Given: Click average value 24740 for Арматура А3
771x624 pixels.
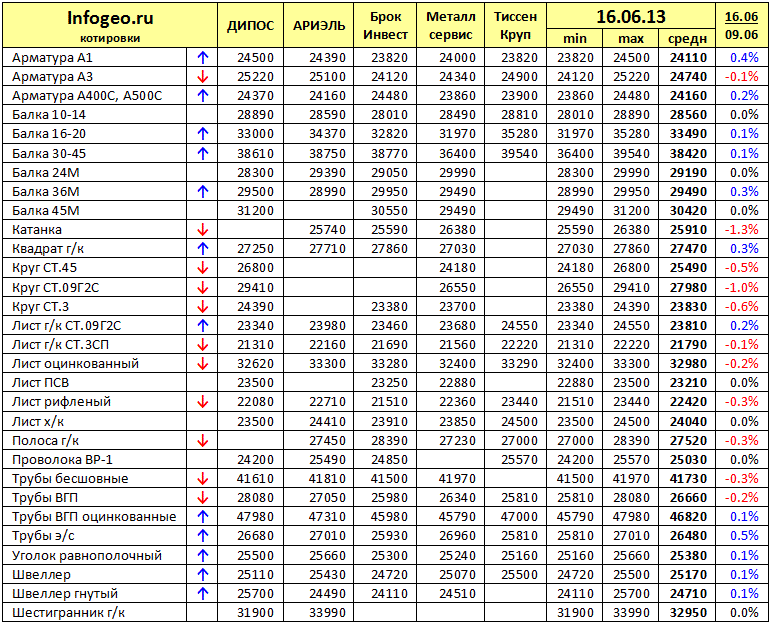Looking at the screenshot, I should tap(688, 77).
